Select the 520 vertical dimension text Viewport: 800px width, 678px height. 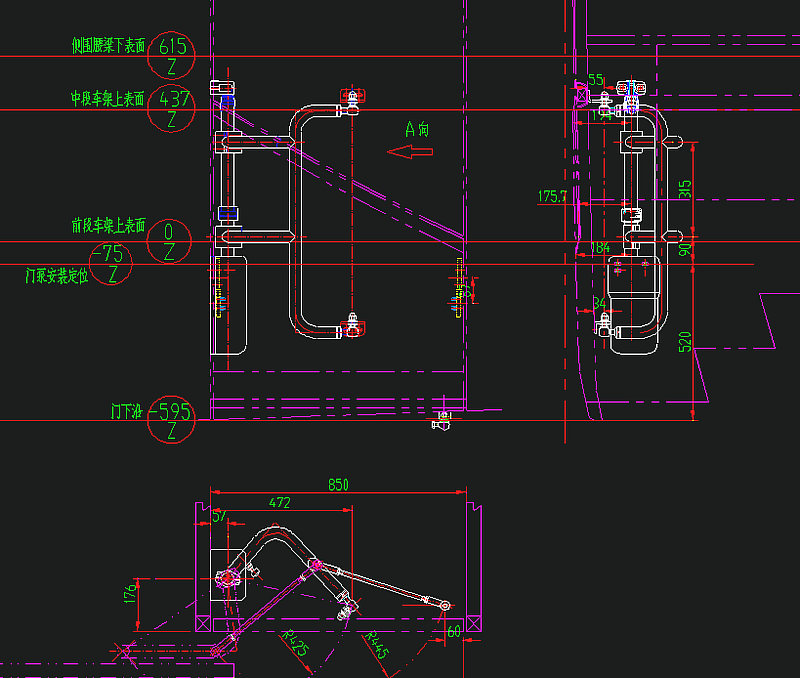685,342
